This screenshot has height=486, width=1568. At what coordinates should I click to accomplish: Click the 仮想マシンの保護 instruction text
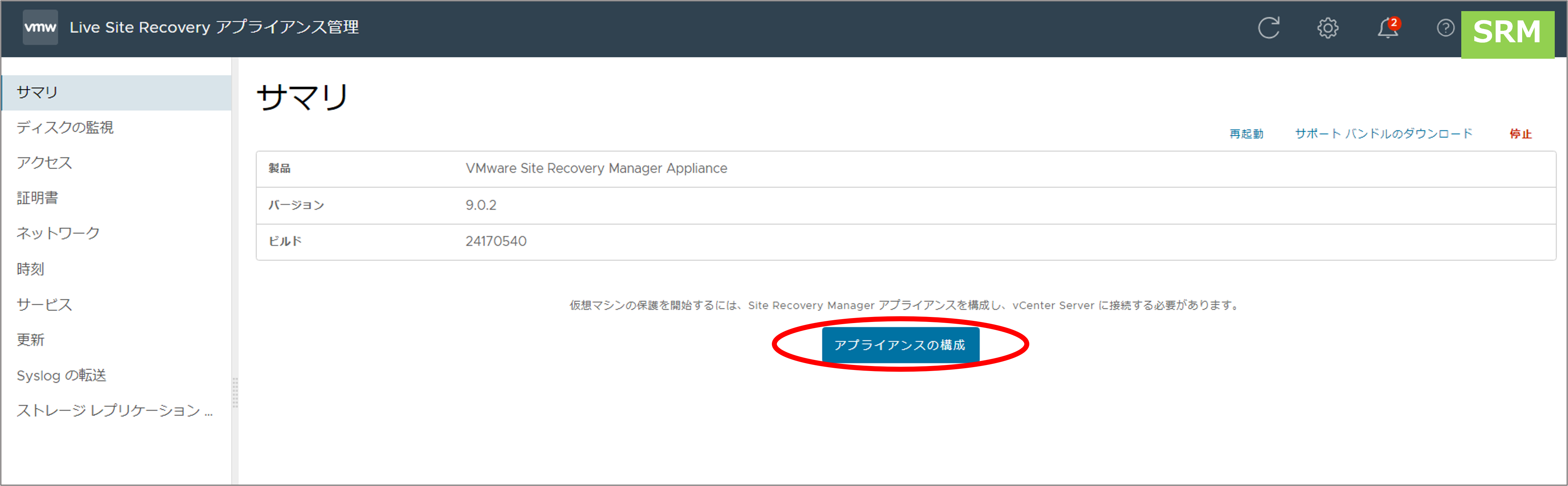point(904,306)
